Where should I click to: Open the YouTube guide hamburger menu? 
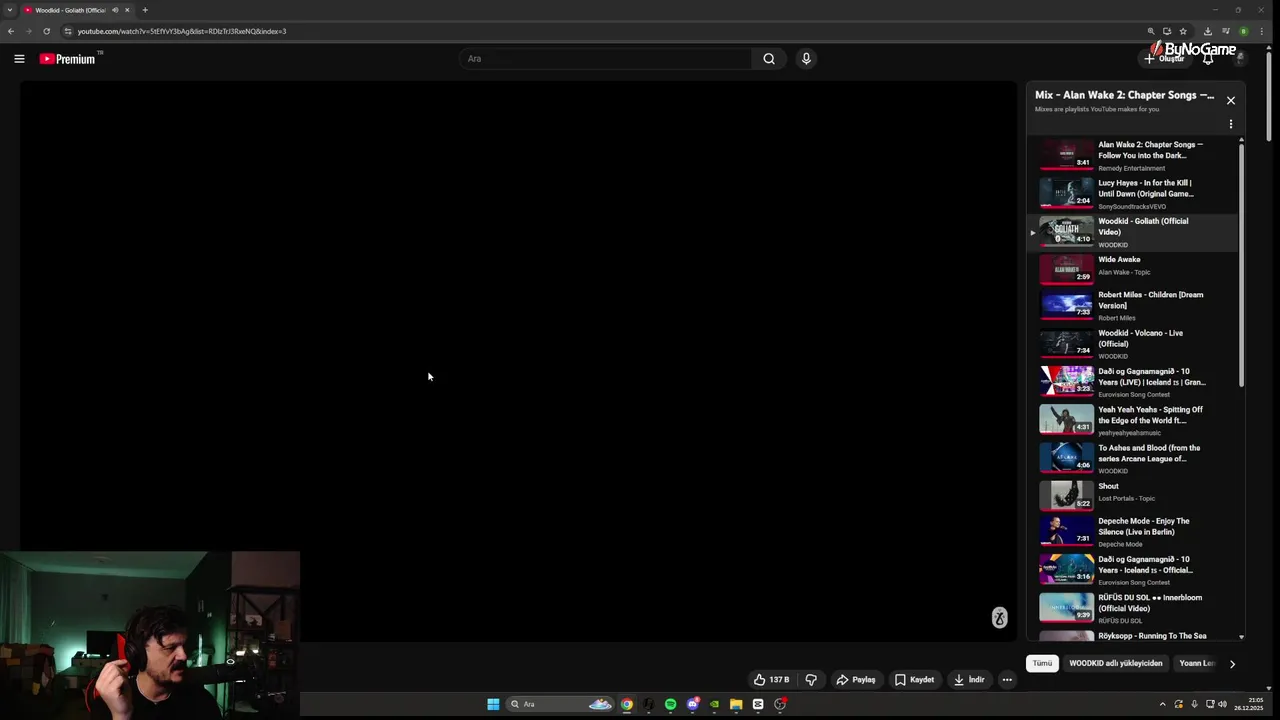[x=19, y=59]
